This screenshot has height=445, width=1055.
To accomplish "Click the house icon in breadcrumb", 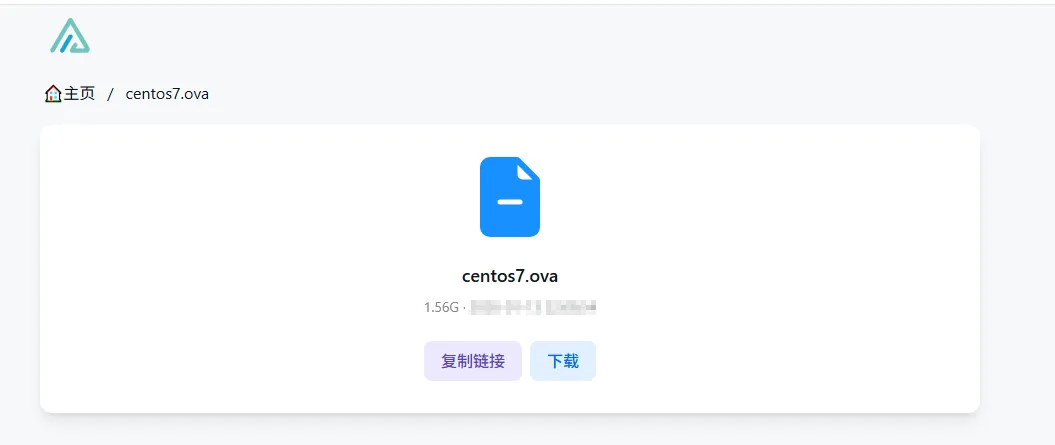I will pos(53,94).
